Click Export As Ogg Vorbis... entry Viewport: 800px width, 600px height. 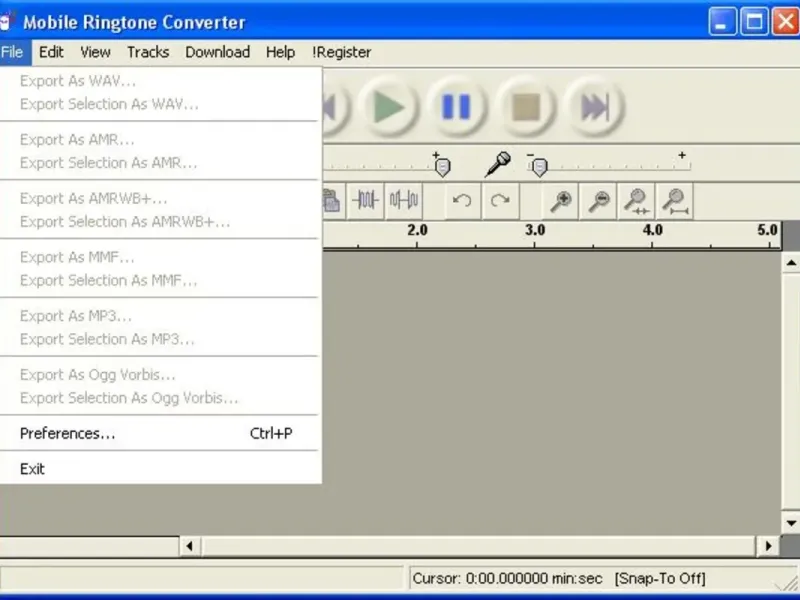[x=160, y=374]
